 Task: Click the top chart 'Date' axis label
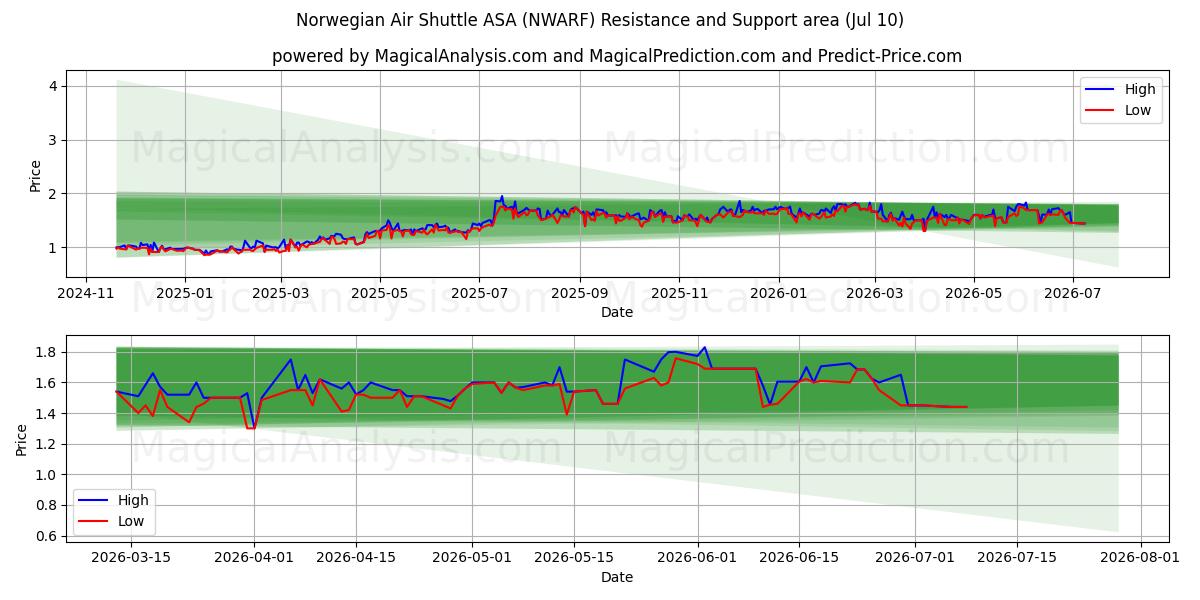tap(617, 312)
